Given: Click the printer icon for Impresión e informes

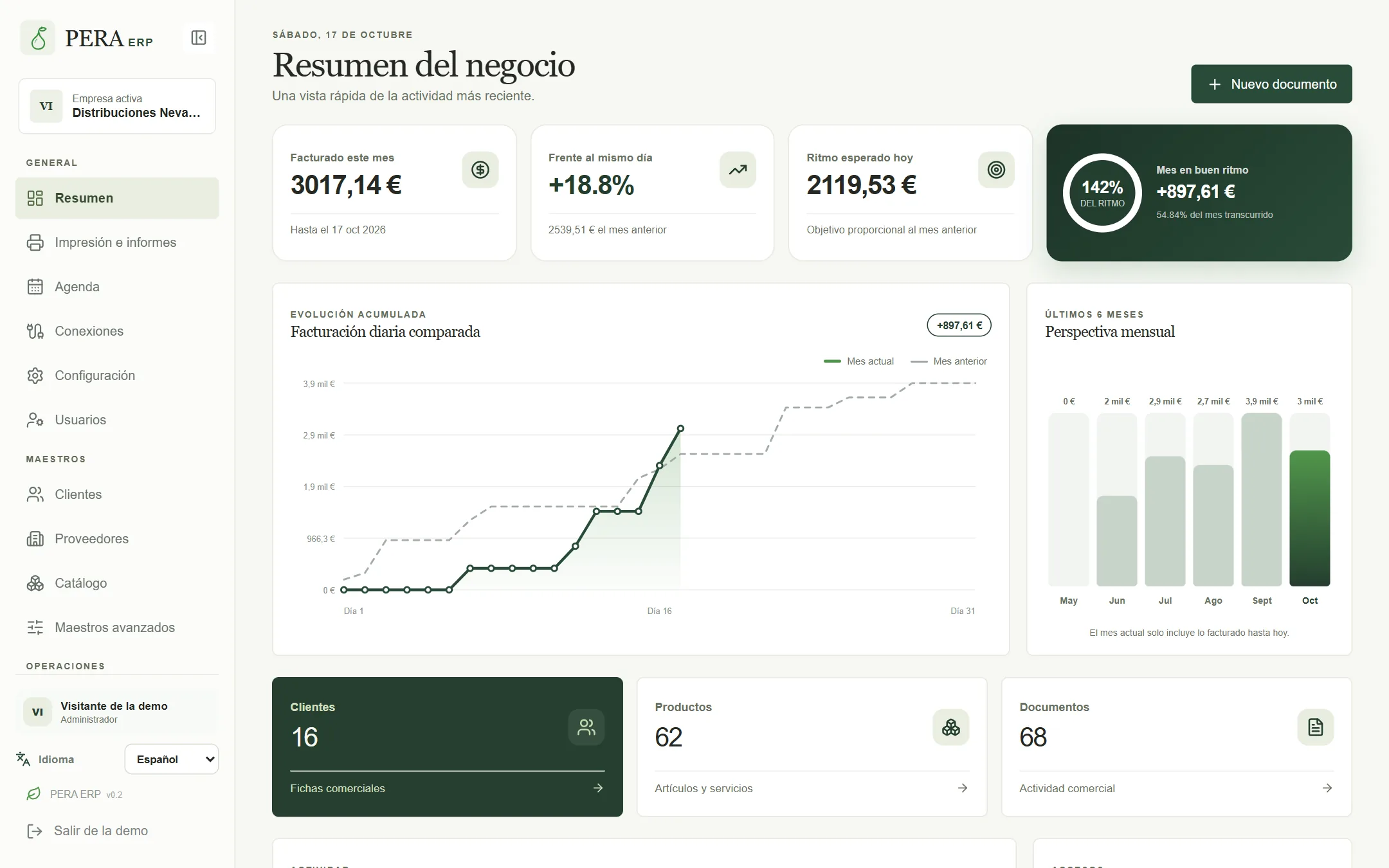Looking at the screenshot, I should coord(35,242).
